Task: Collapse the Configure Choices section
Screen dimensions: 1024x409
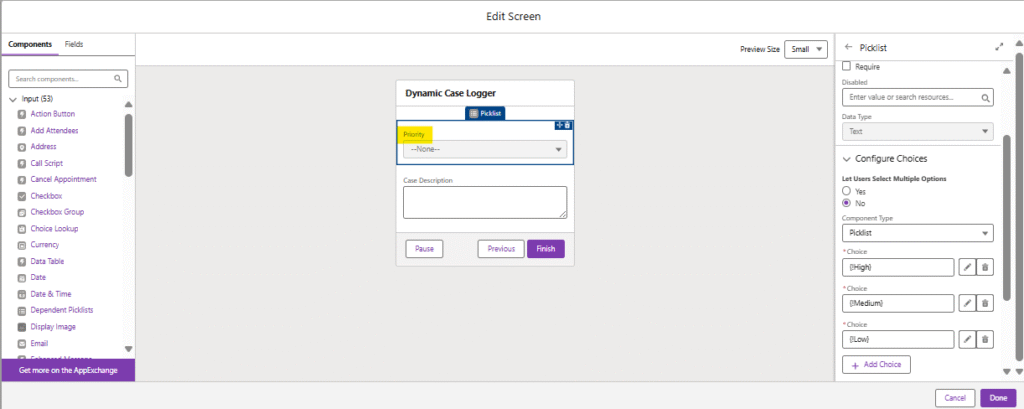Action: click(x=846, y=159)
